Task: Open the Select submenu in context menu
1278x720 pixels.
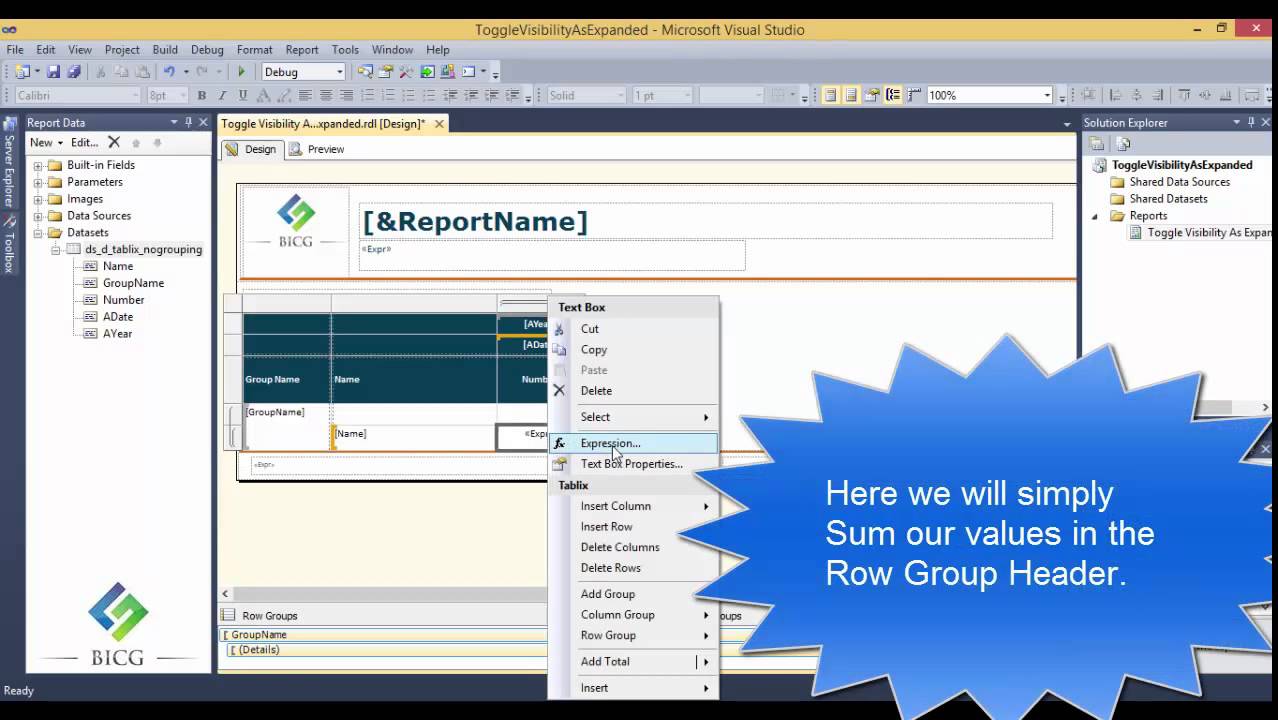Action: point(633,417)
